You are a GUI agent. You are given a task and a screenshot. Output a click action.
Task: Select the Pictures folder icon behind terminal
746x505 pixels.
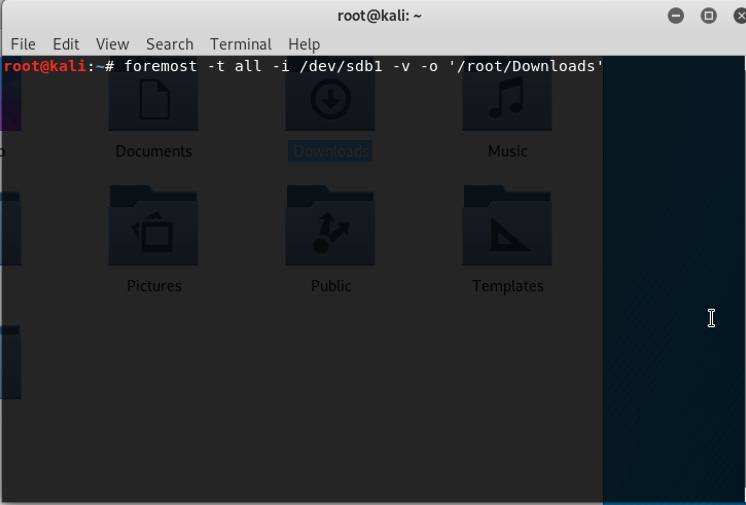click(153, 225)
